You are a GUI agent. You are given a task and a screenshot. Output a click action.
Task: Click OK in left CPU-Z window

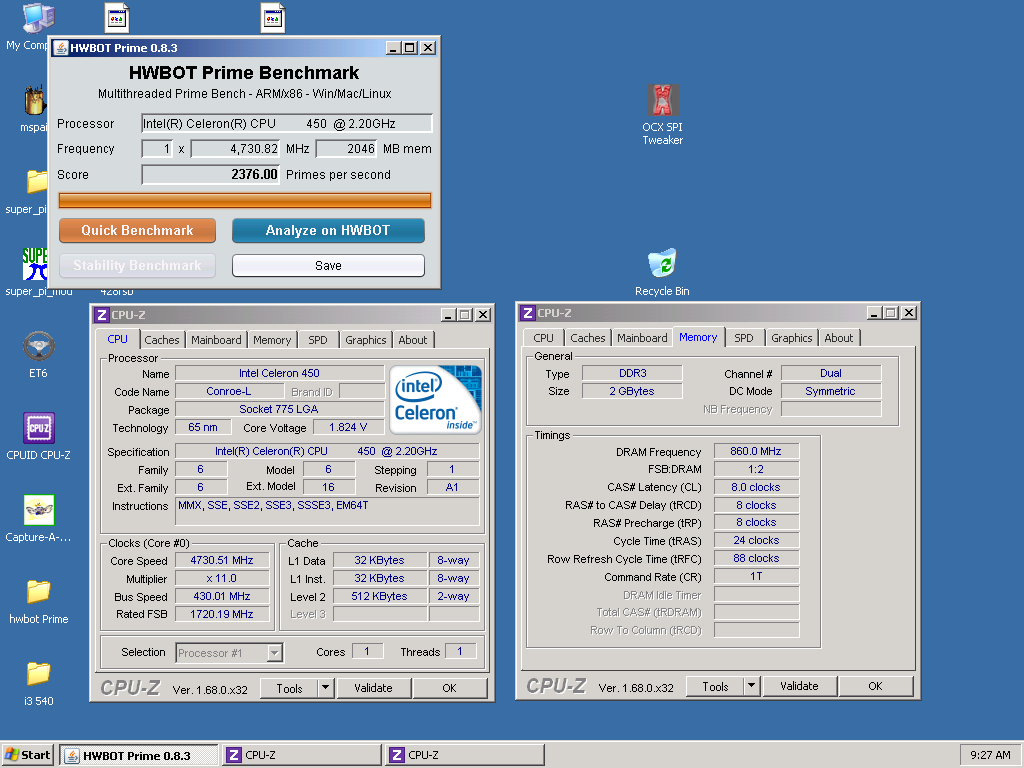(449, 688)
